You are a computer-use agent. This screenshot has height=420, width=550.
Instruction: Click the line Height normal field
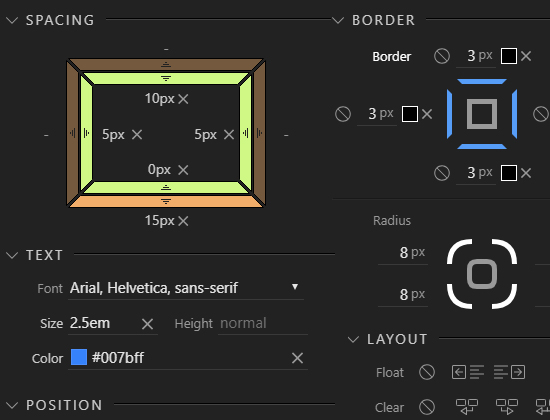click(263, 323)
